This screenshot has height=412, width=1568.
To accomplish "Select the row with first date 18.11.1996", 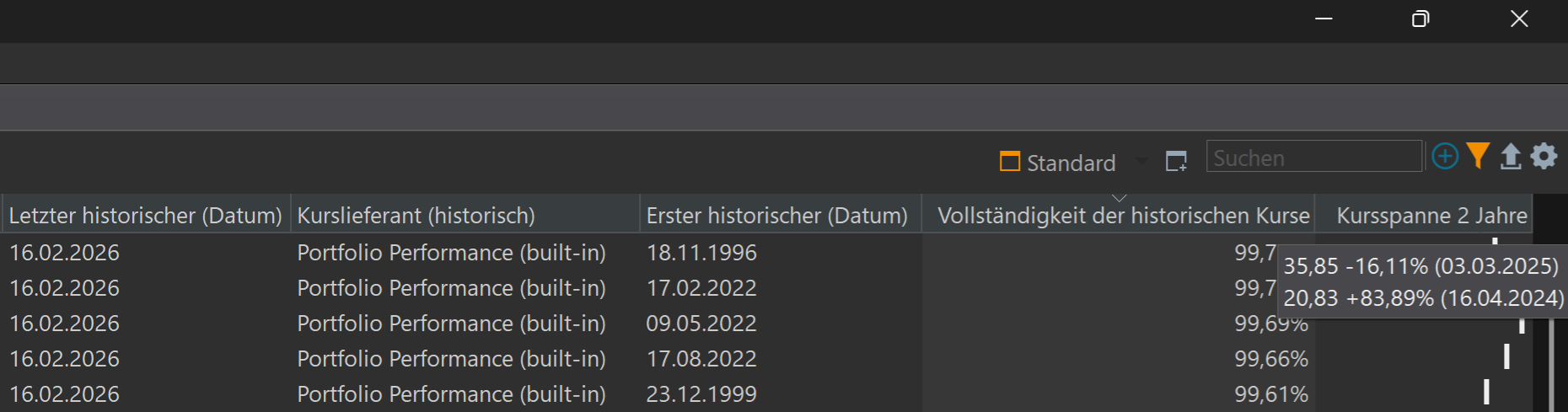I will pyautogui.click(x=701, y=253).
